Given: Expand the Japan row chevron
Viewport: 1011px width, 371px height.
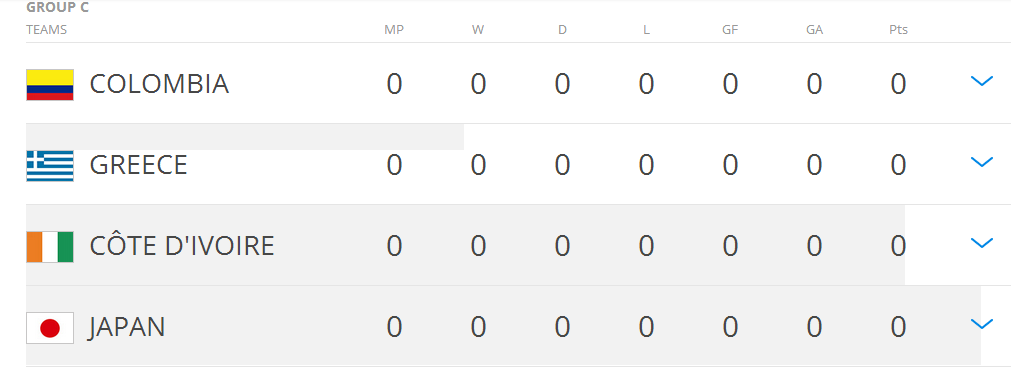Looking at the screenshot, I should [x=981, y=324].
